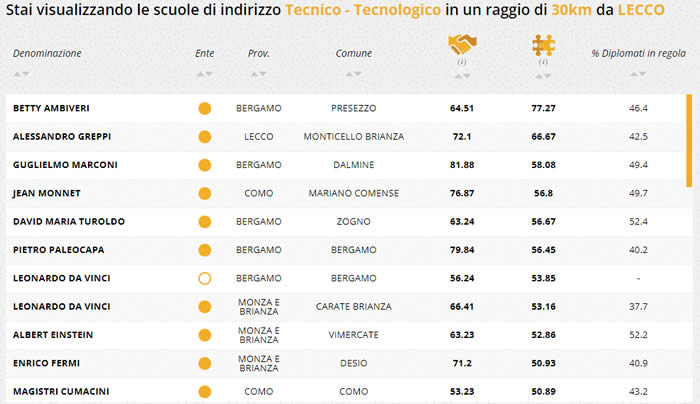The image size is (700, 404).
Task: Click orange Ente dot for Jean Monnet
Action: tap(204, 193)
